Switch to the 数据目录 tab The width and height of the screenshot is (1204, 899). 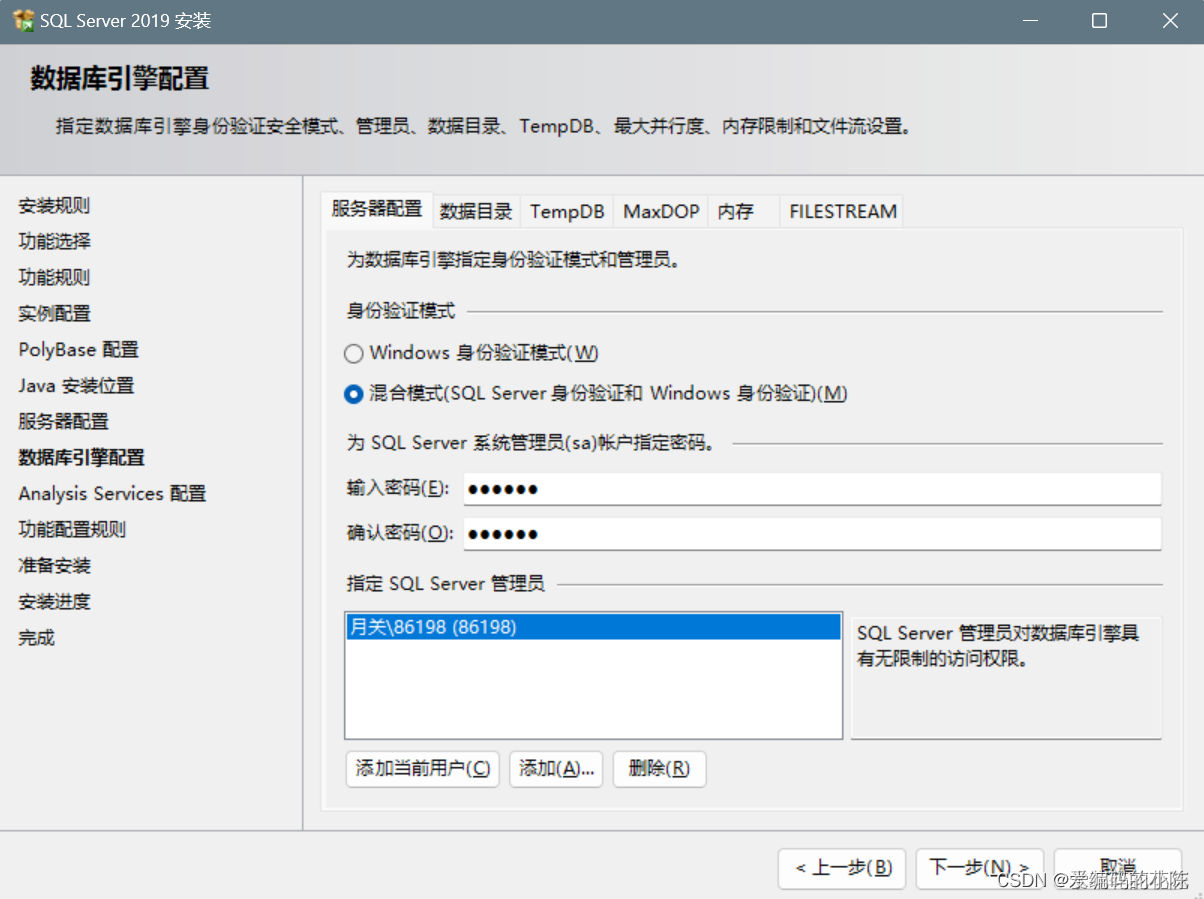click(476, 211)
